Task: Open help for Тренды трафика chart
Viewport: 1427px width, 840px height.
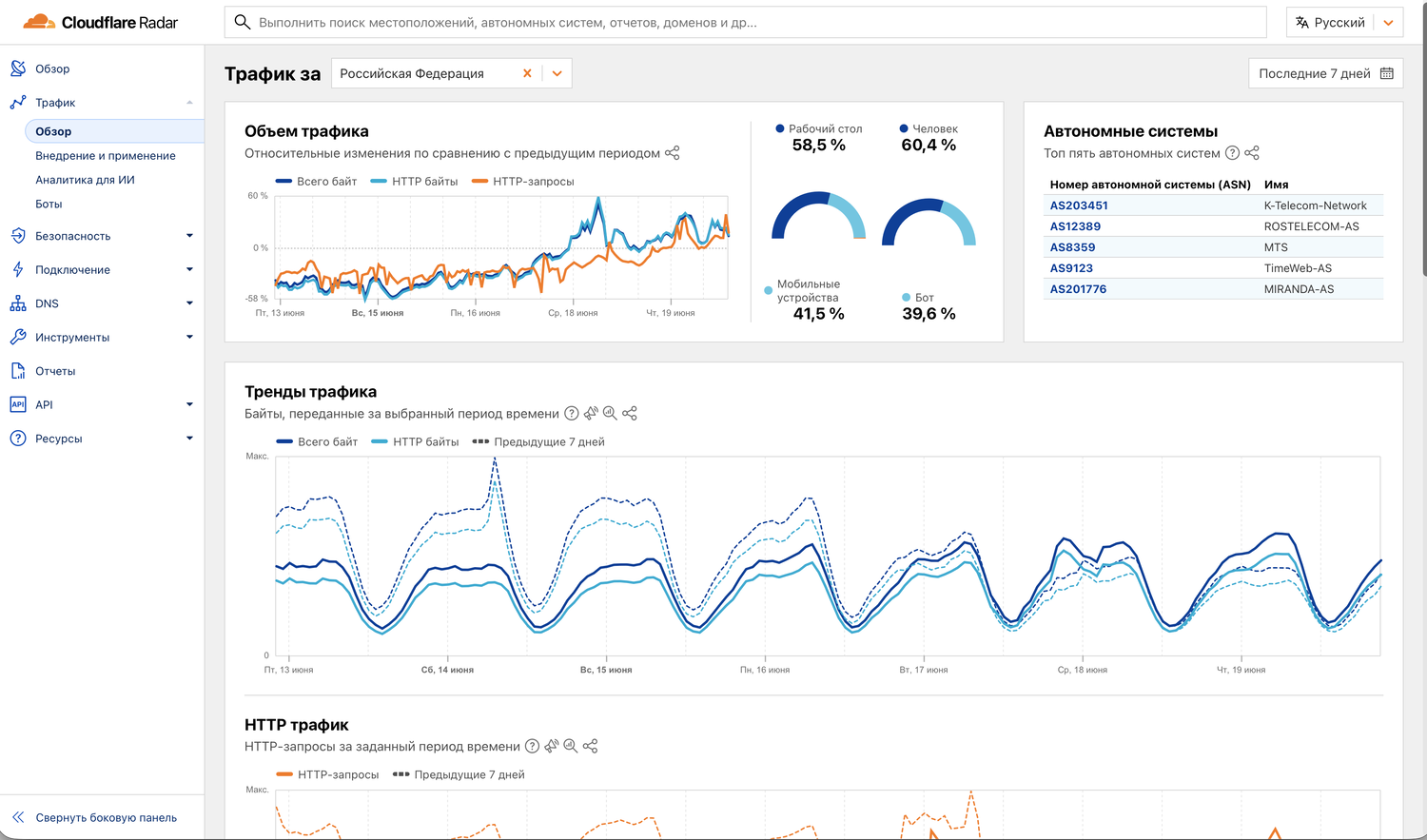Action: click(572, 414)
